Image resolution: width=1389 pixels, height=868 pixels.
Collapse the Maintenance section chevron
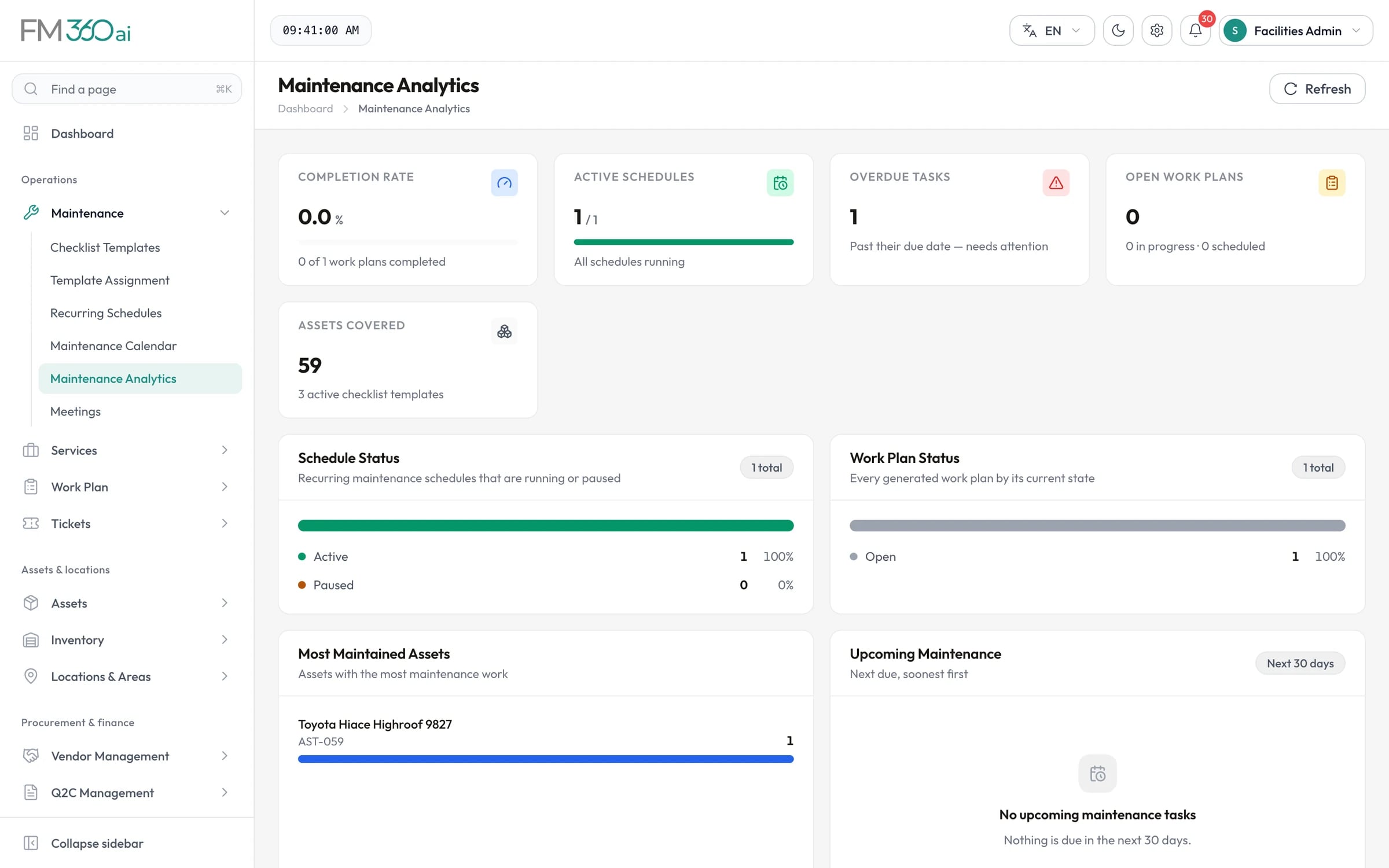coord(225,213)
